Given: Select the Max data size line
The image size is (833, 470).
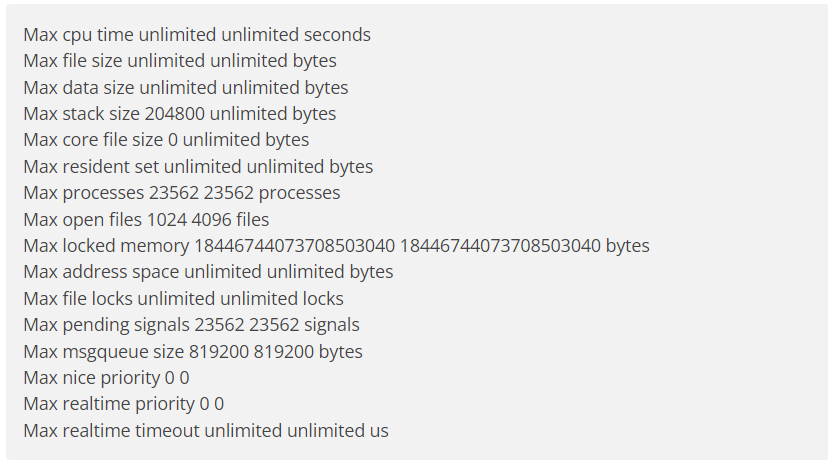Looking at the screenshot, I should point(186,87).
